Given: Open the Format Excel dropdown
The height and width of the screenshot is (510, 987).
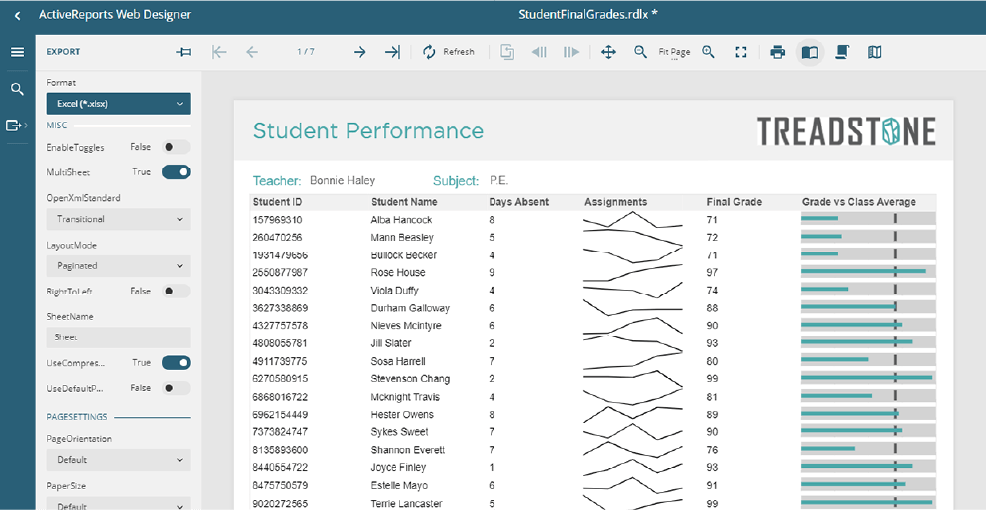Looking at the screenshot, I should pos(118,104).
